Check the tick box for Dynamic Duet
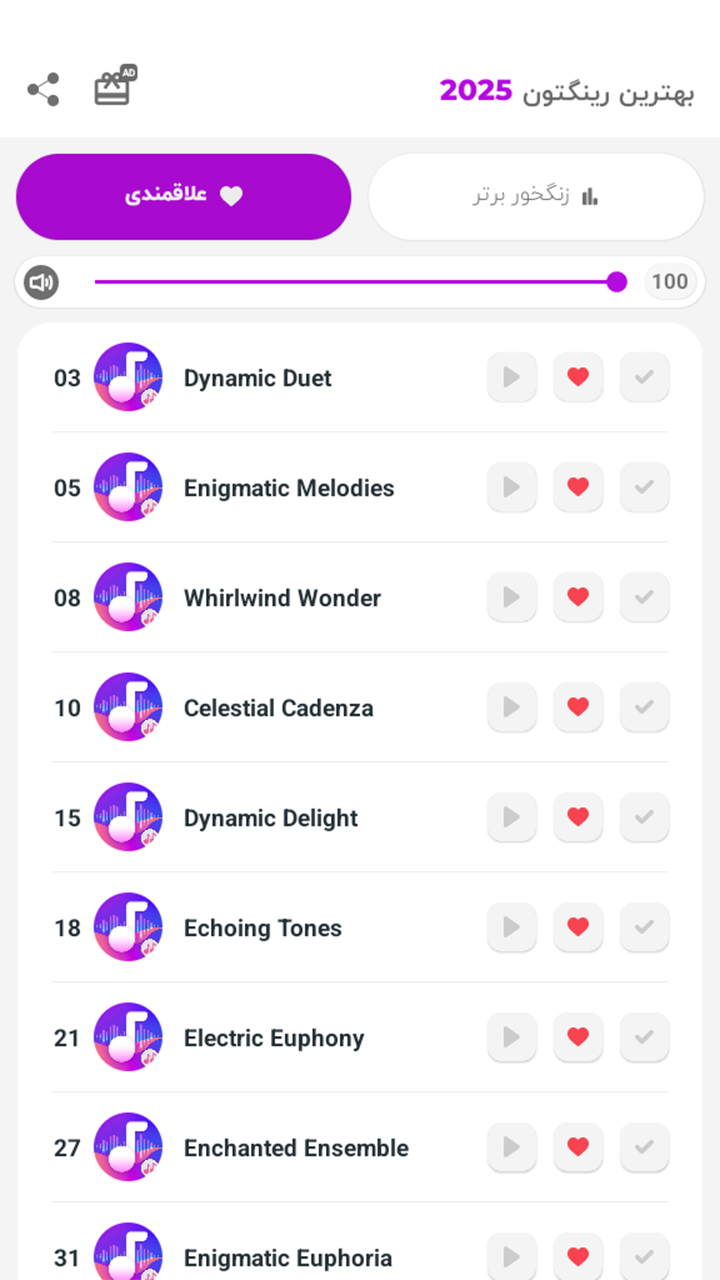Image resolution: width=720 pixels, height=1280 pixels. tap(644, 377)
